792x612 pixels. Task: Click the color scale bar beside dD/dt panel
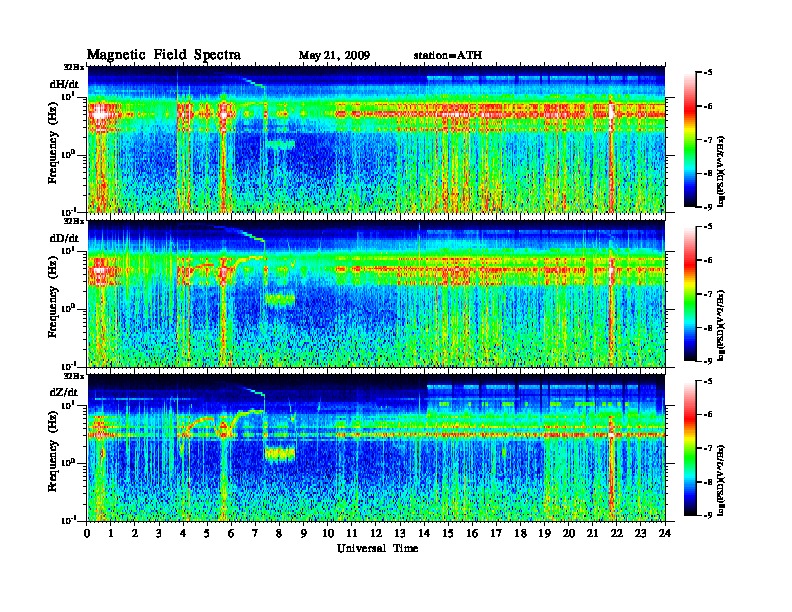[689, 294]
